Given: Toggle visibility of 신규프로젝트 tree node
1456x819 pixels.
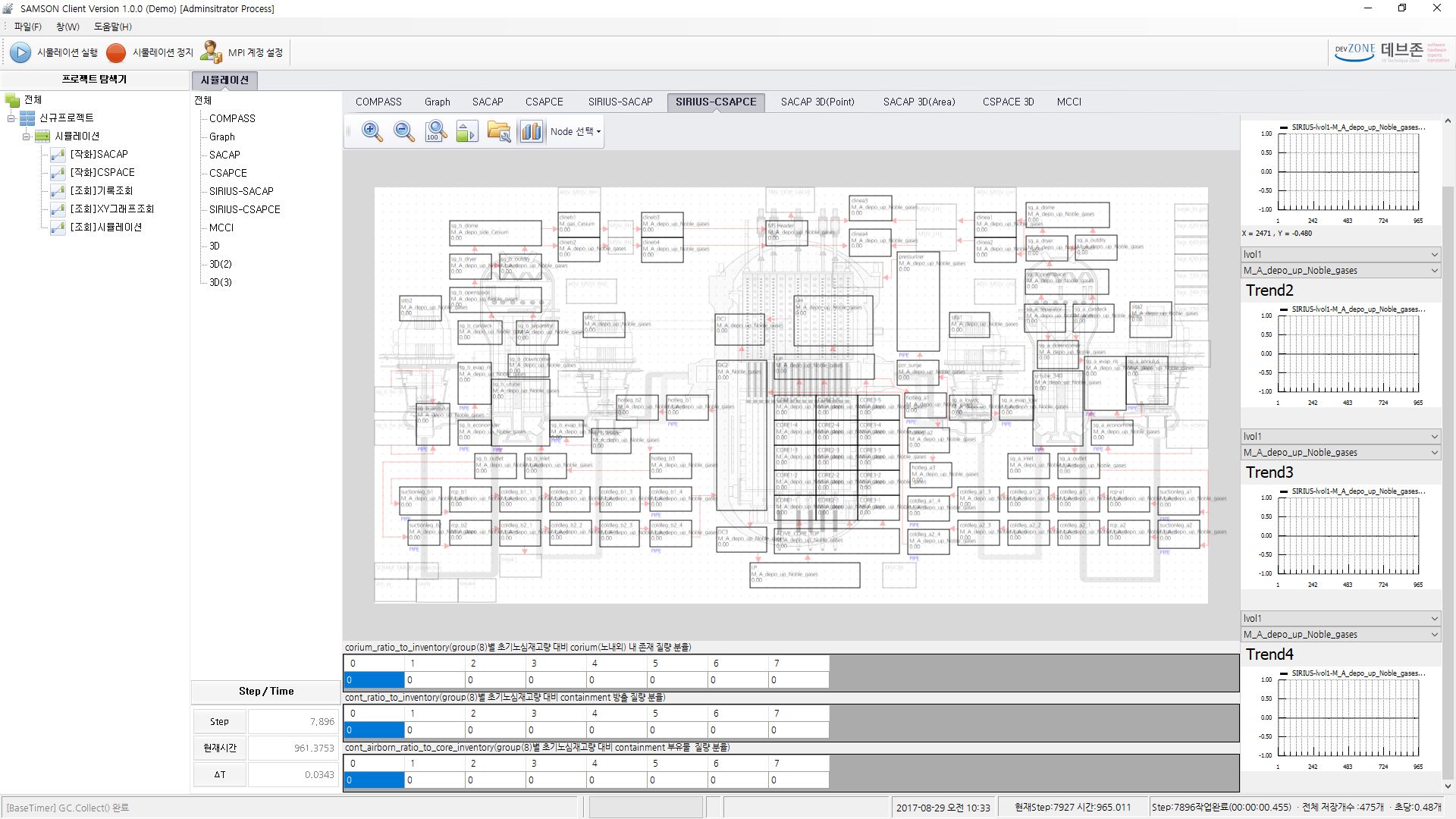Looking at the screenshot, I should point(10,117).
